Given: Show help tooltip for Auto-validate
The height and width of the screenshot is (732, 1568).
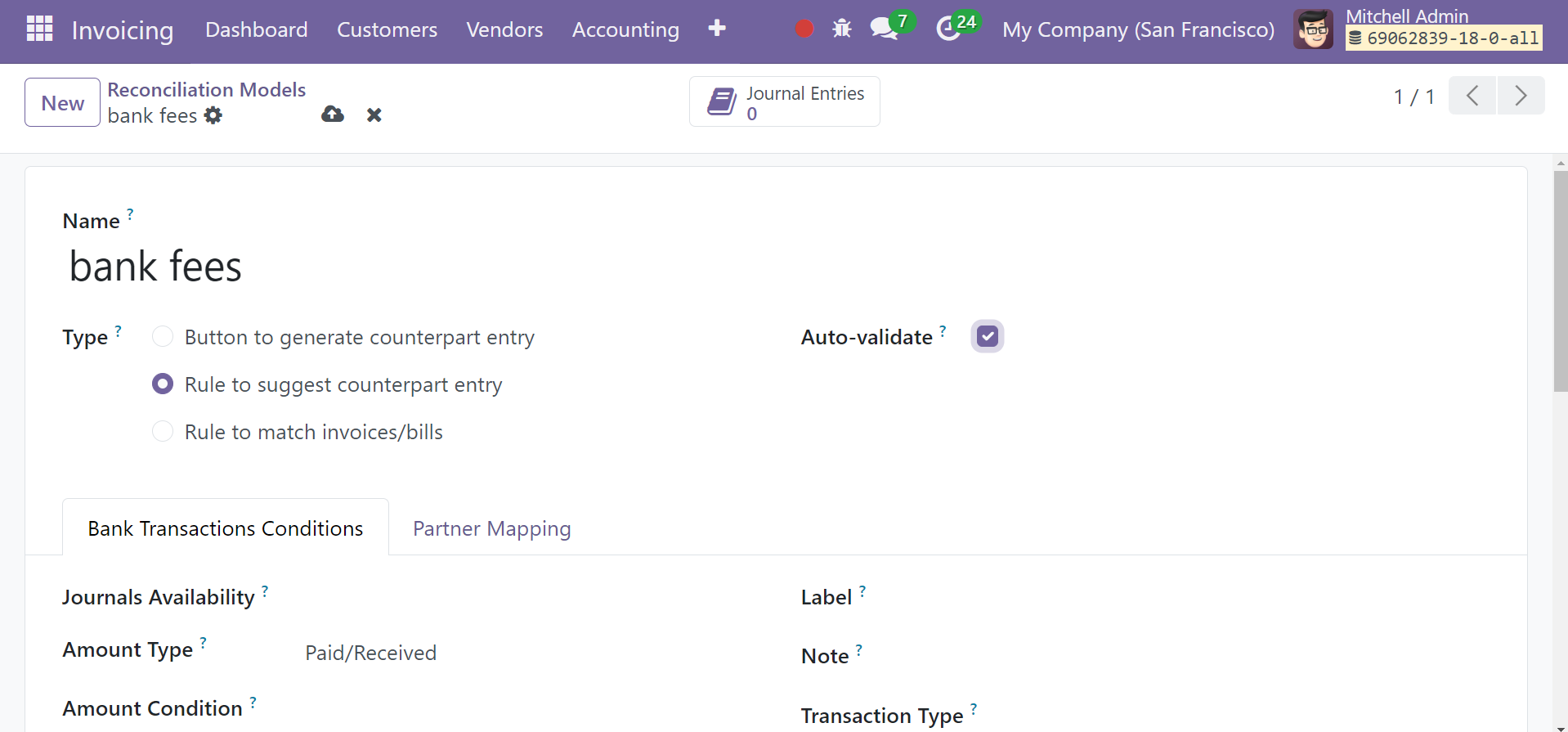Looking at the screenshot, I should coord(943,330).
